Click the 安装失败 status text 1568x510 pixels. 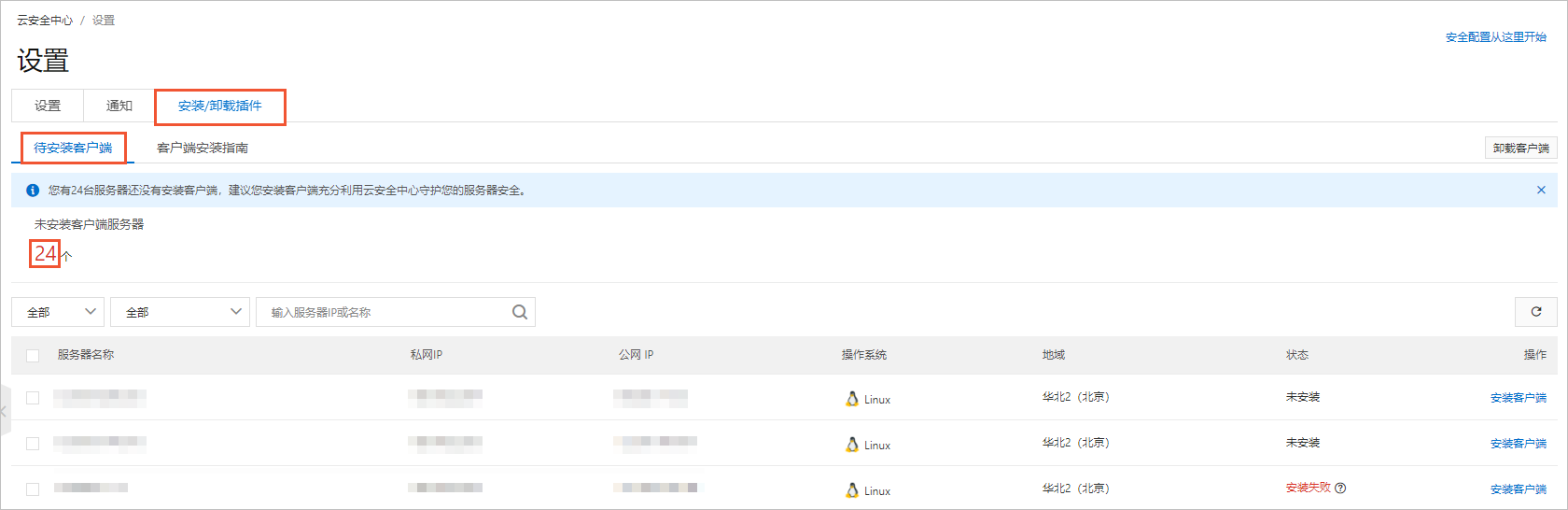pos(1309,488)
